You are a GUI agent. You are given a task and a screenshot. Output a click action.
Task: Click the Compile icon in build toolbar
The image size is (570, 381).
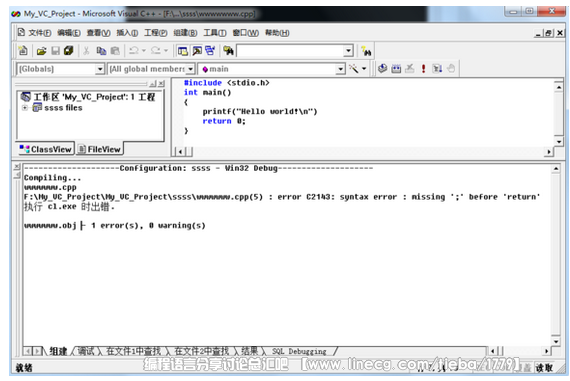tap(382, 68)
